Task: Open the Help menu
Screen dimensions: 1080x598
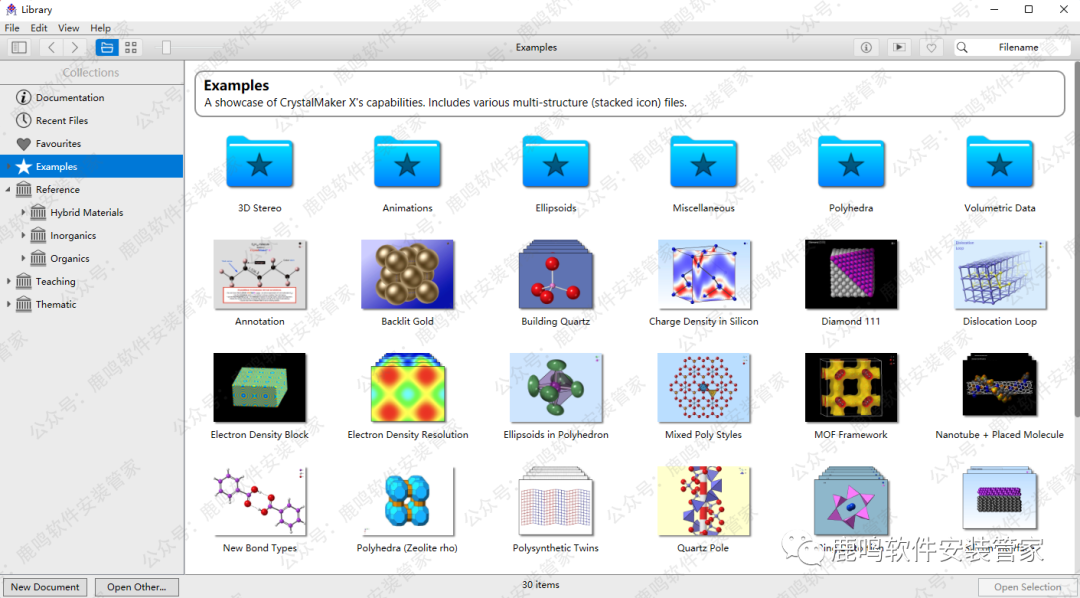Action: point(100,28)
